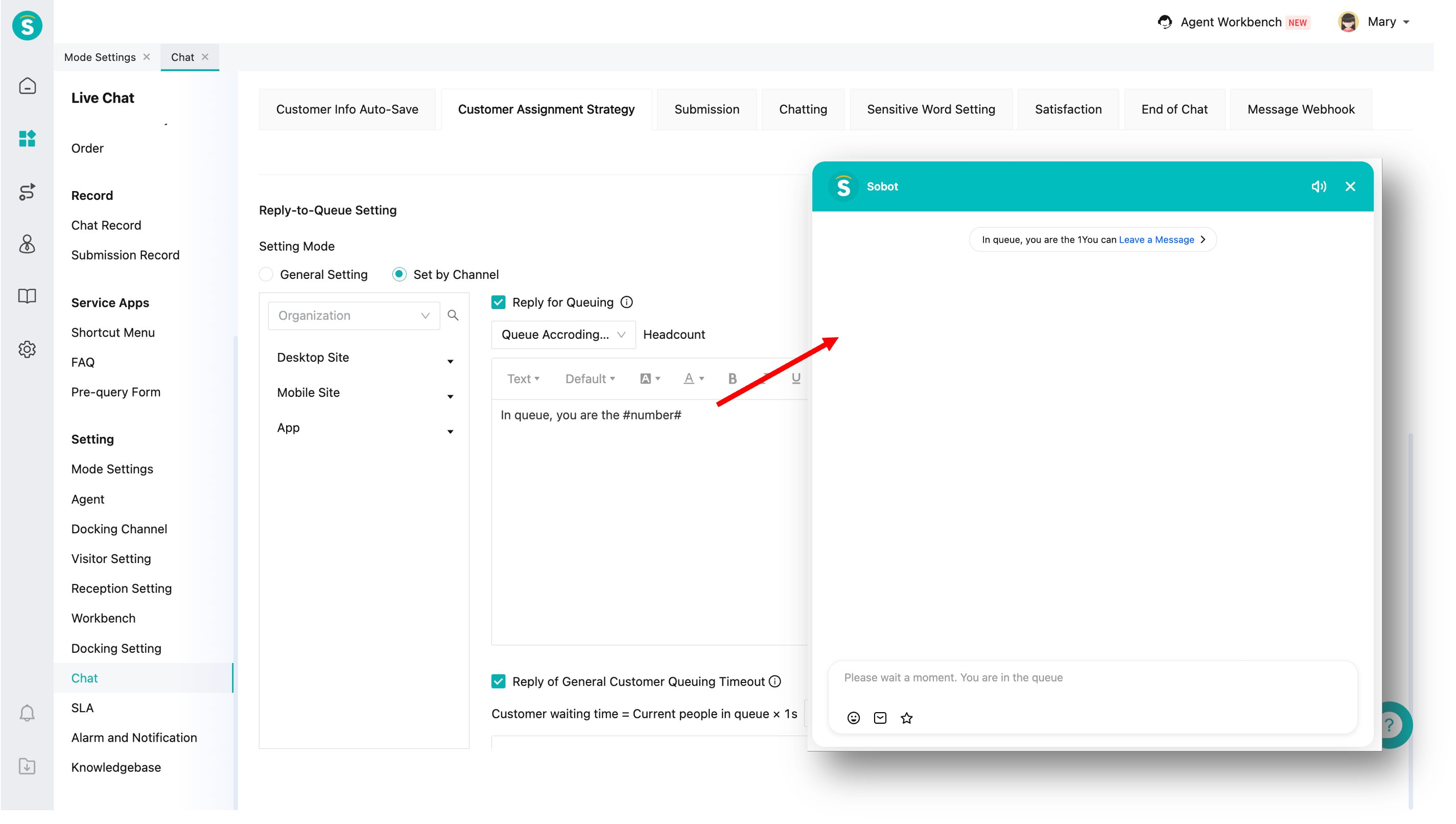Open the Mode Settings page tab
The width and height of the screenshot is (1456, 824).
coord(100,57)
